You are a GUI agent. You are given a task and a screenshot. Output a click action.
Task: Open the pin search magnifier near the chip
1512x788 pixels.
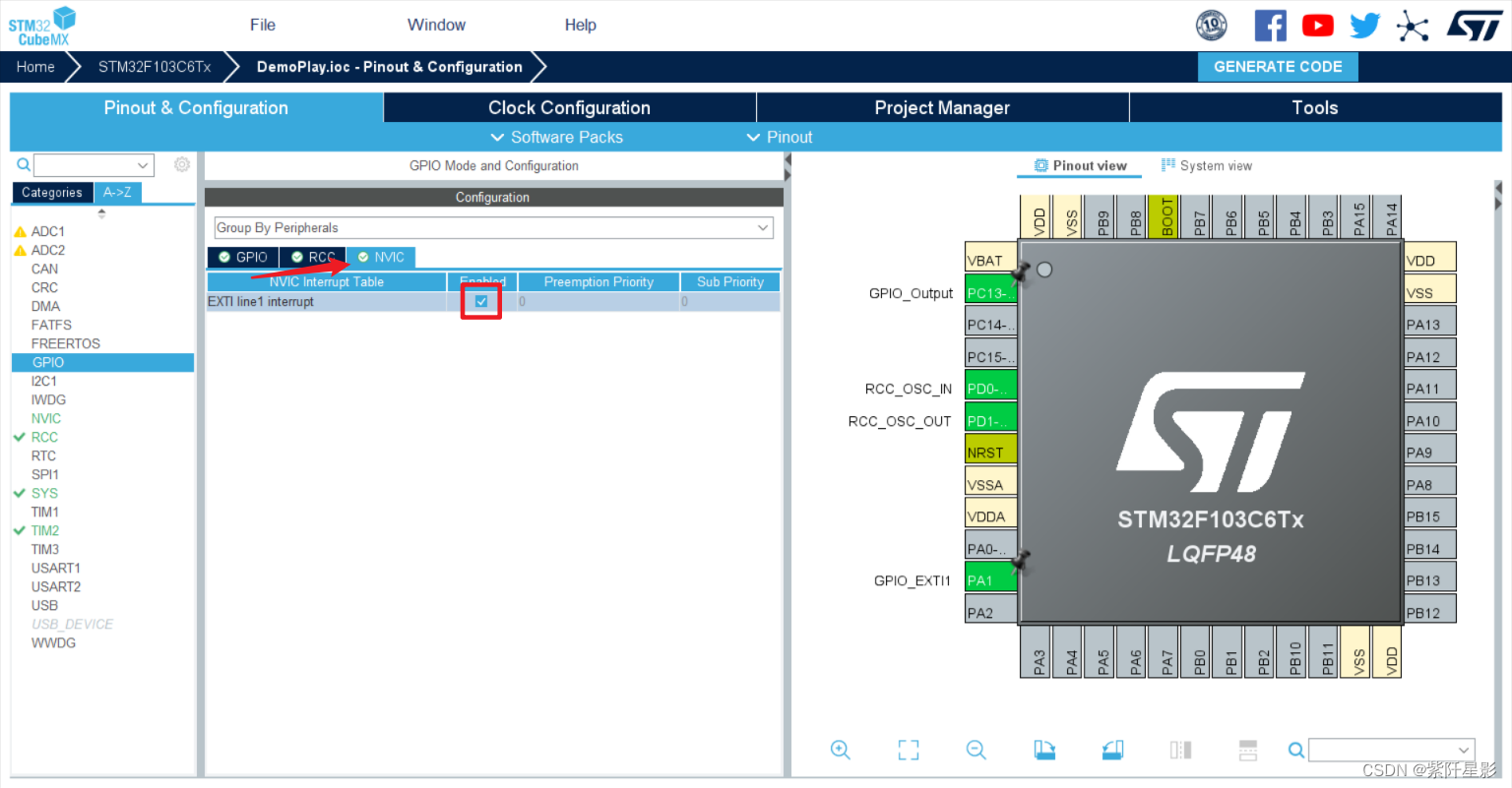tap(1296, 750)
